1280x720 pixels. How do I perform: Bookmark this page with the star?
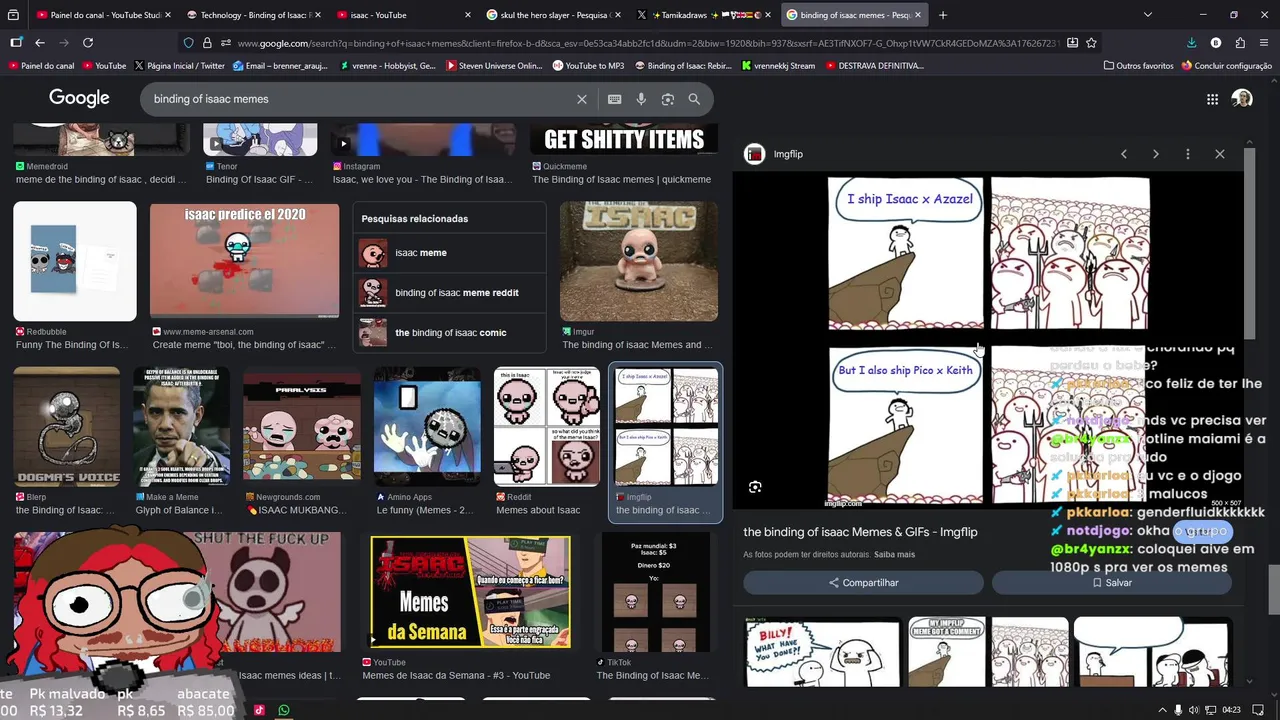click(1092, 43)
